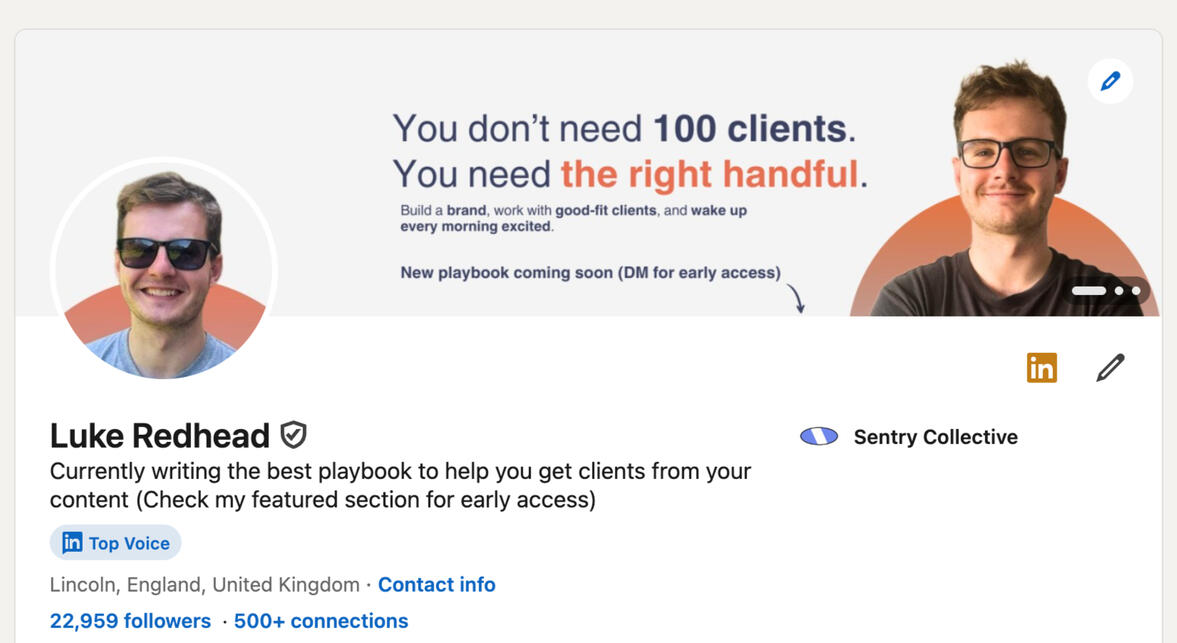Switch to the second banner slide dot
Viewport: 1177px width, 643px height.
[1120, 291]
